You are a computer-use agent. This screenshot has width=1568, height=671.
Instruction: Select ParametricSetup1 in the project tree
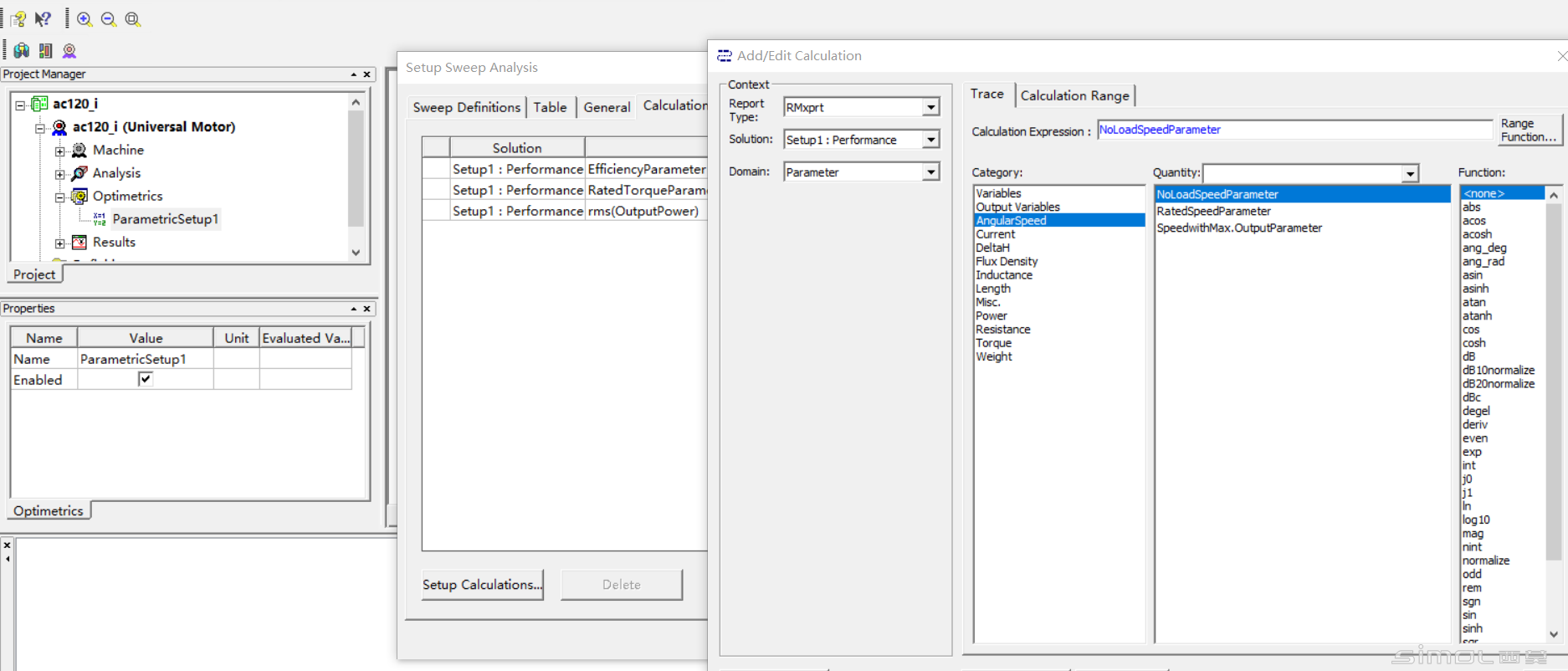(165, 219)
